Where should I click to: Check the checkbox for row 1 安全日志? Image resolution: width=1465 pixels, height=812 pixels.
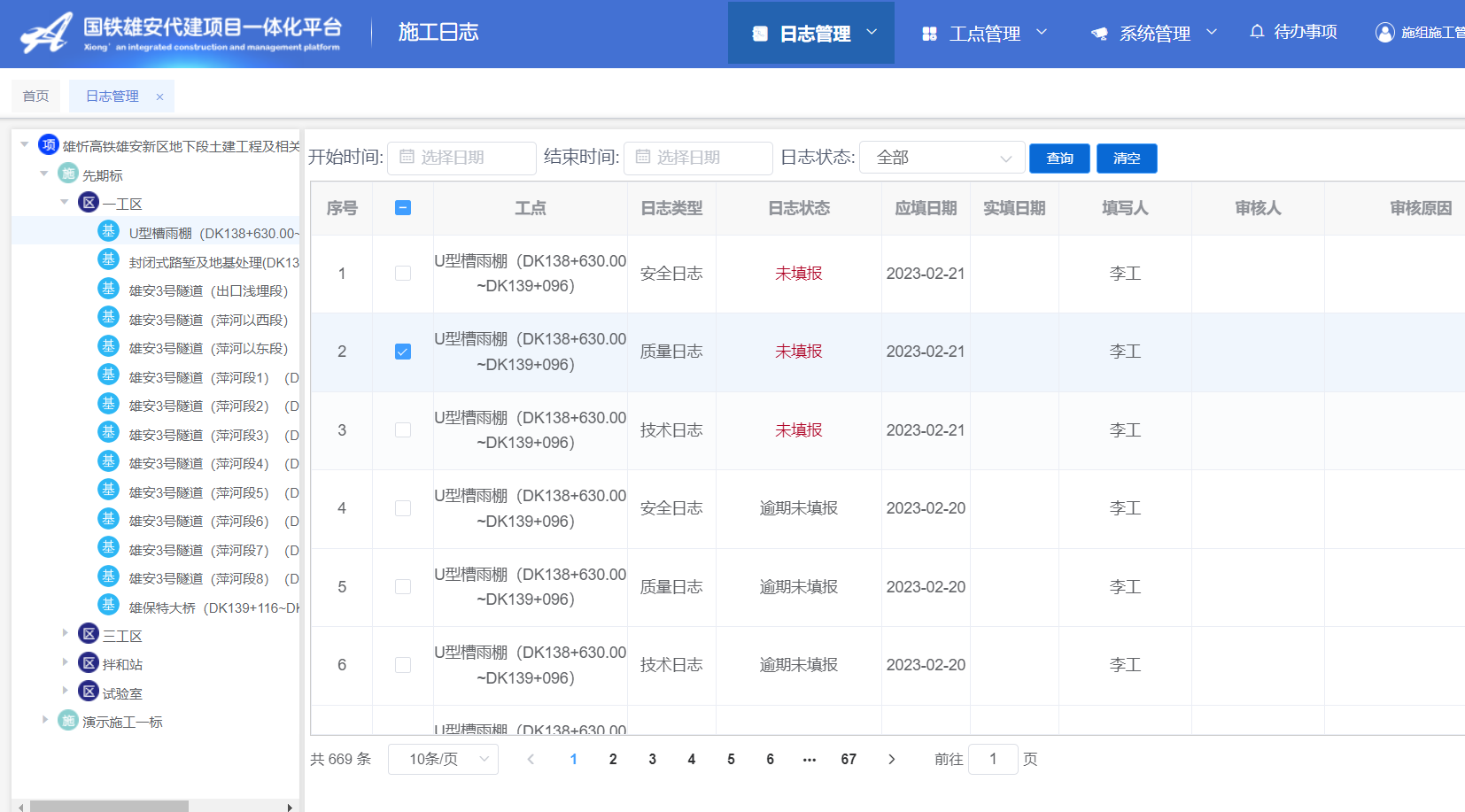tap(403, 274)
